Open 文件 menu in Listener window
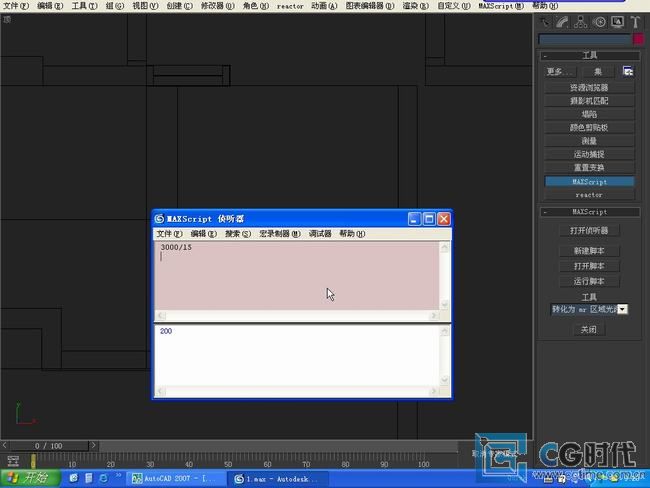This screenshot has width=650, height=488. point(169,234)
